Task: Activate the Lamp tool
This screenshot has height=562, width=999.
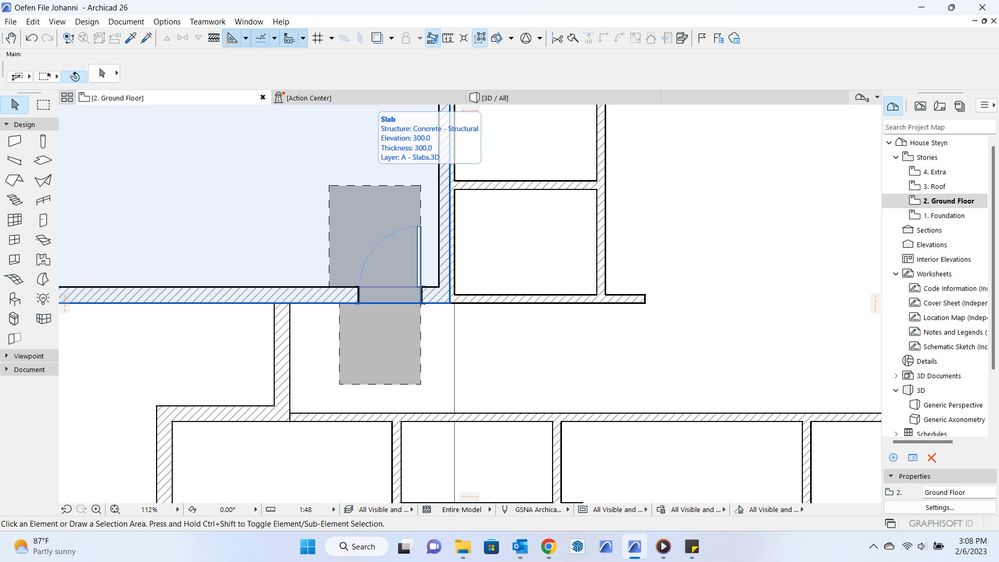Action: tap(43, 299)
